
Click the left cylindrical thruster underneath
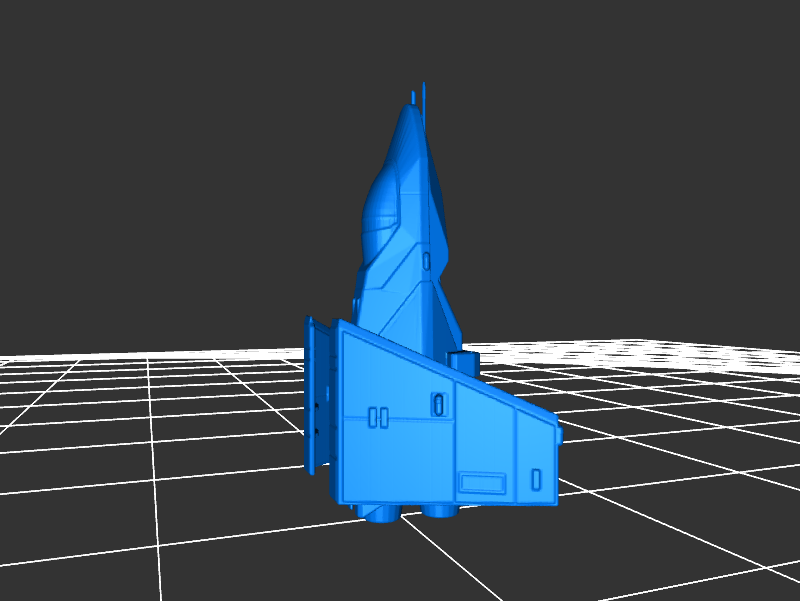[x=381, y=514]
